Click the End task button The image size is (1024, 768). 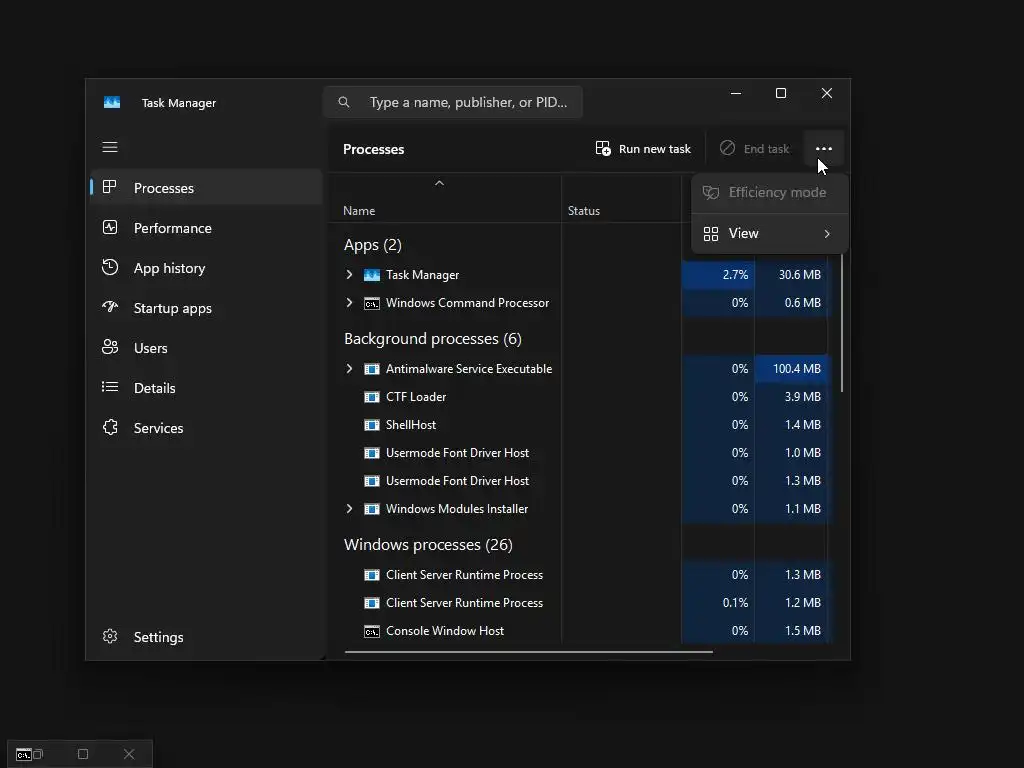(x=755, y=149)
